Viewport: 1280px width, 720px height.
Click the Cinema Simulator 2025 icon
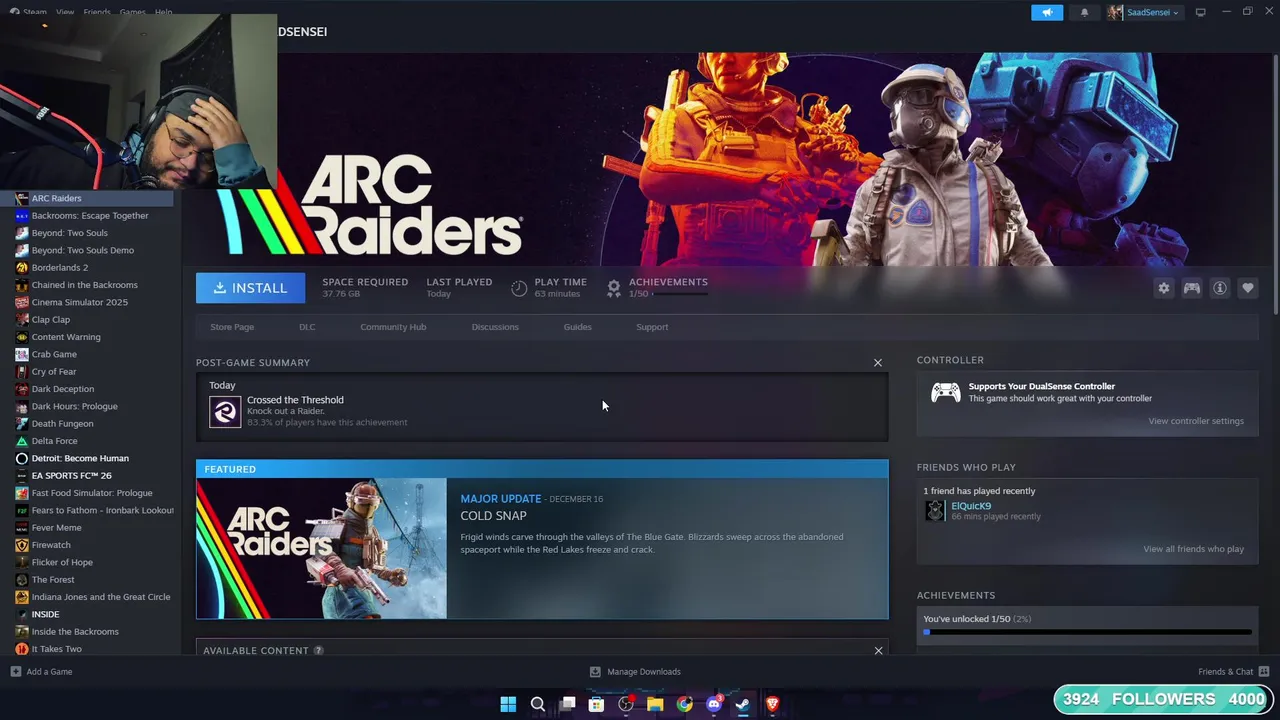click(22, 302)
